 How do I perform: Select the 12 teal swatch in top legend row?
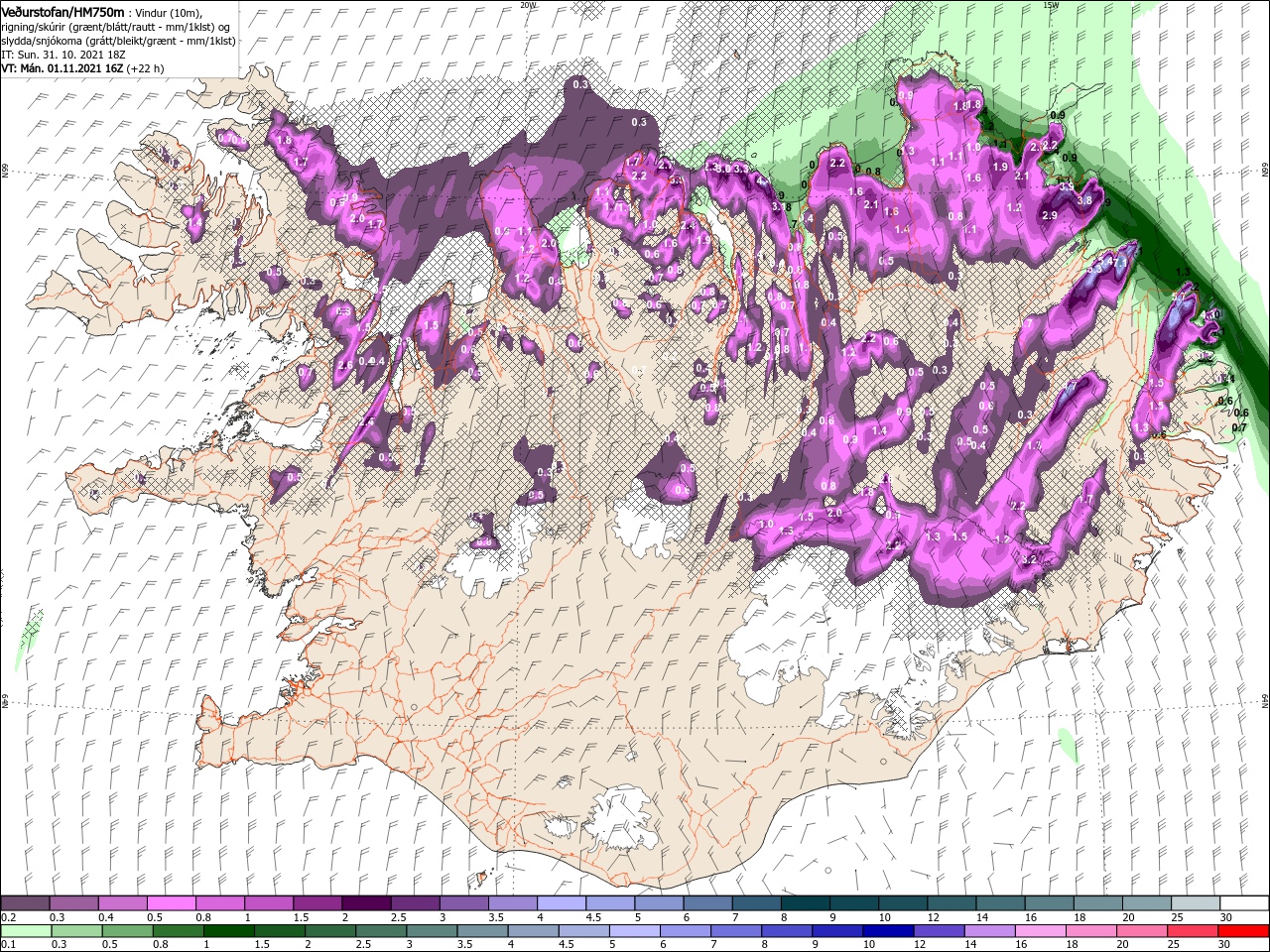[x=951, y=902]
